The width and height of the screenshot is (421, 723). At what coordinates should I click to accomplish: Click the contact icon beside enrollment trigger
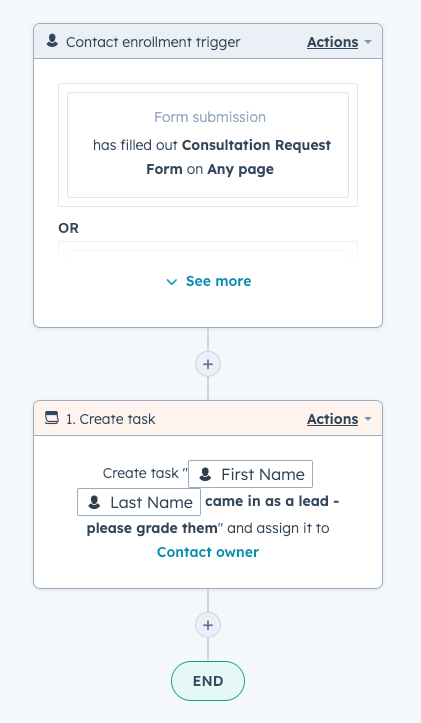click(x=53, y=41)
